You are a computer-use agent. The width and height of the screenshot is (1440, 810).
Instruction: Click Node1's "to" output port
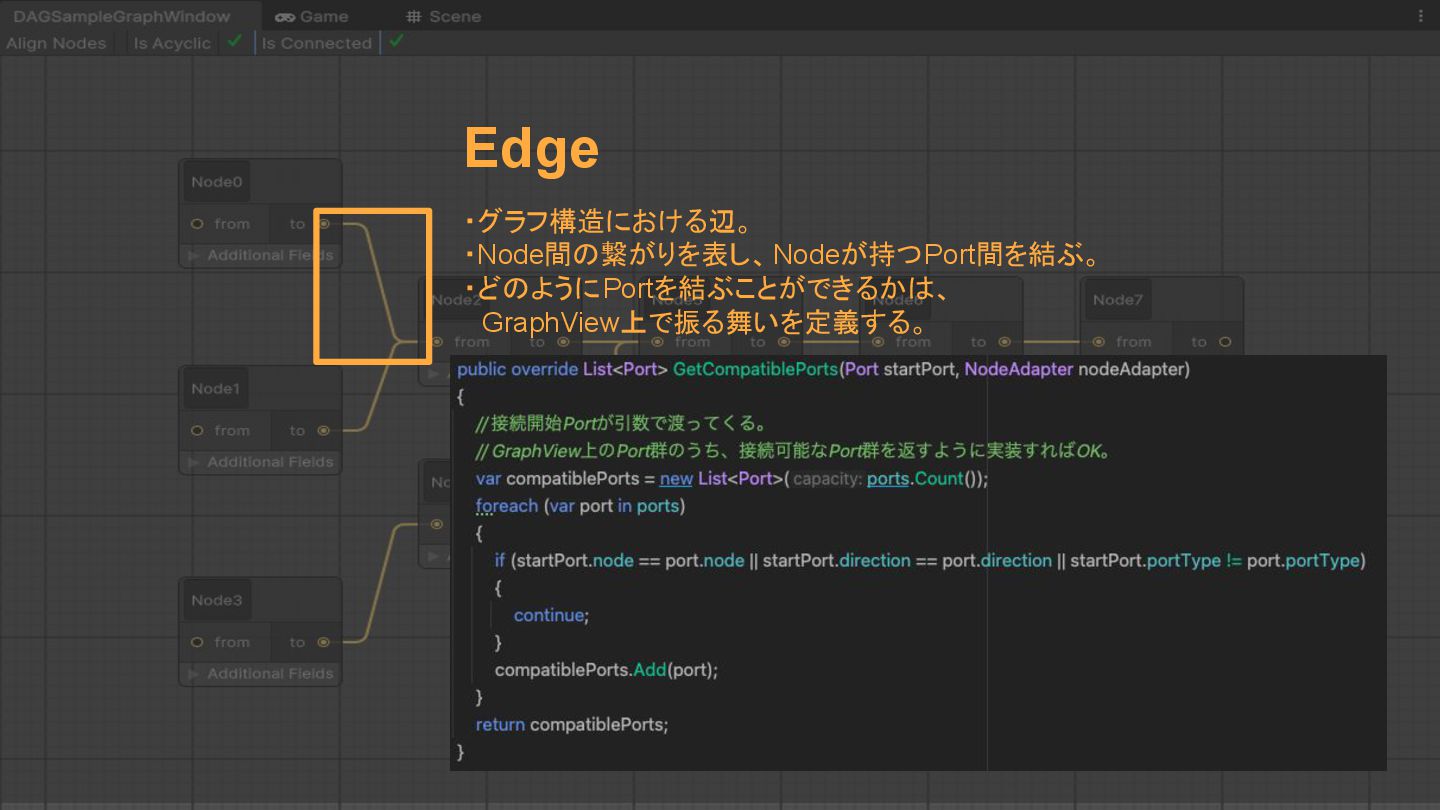pos(323,431)
